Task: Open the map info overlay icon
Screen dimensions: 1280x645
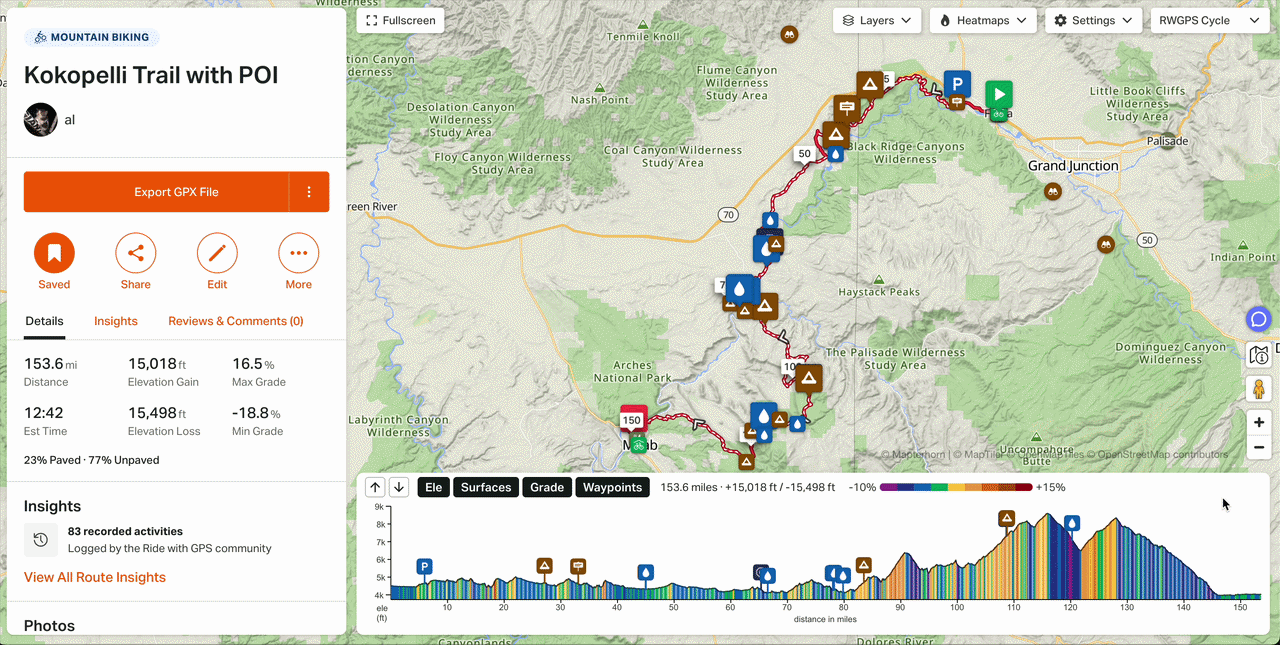Action: (x=1259, y=355)
